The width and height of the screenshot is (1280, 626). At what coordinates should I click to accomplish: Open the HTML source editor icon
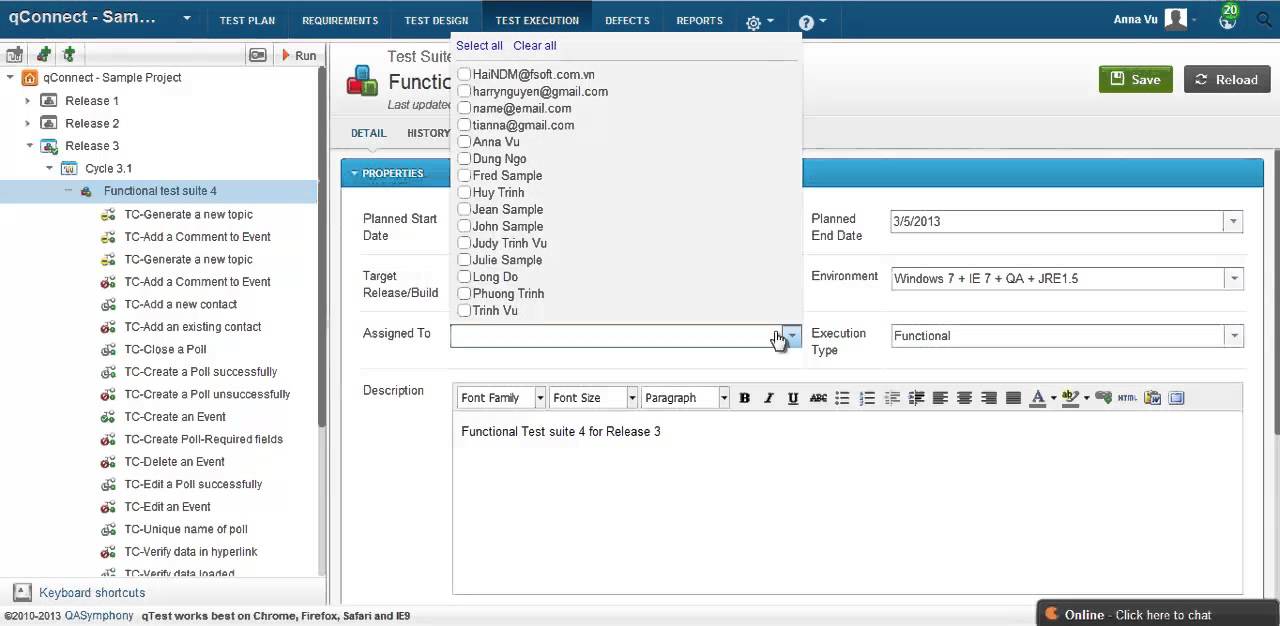[x=1127, y=398]
